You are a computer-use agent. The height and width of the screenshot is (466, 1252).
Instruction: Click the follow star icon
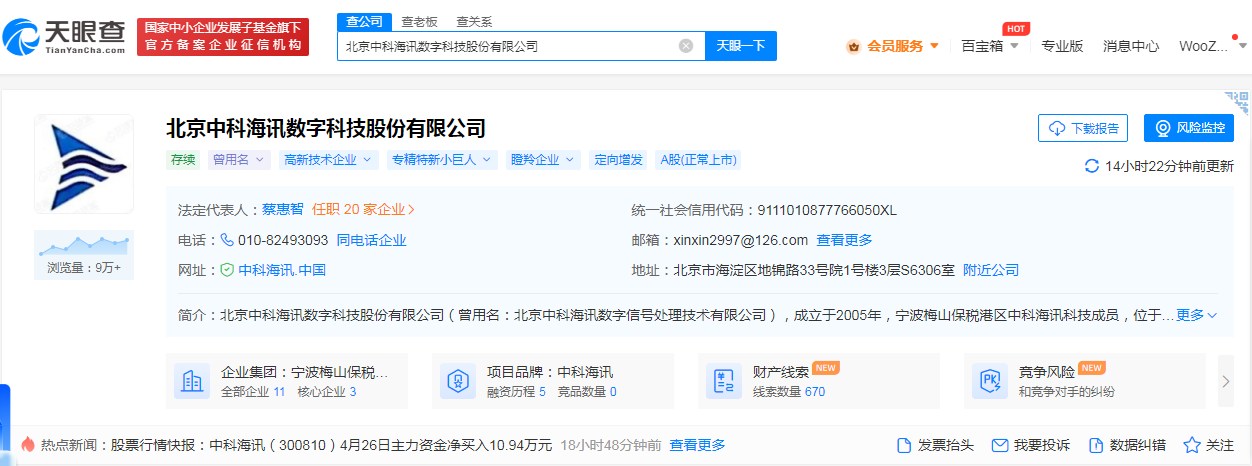click(1191, 445)
